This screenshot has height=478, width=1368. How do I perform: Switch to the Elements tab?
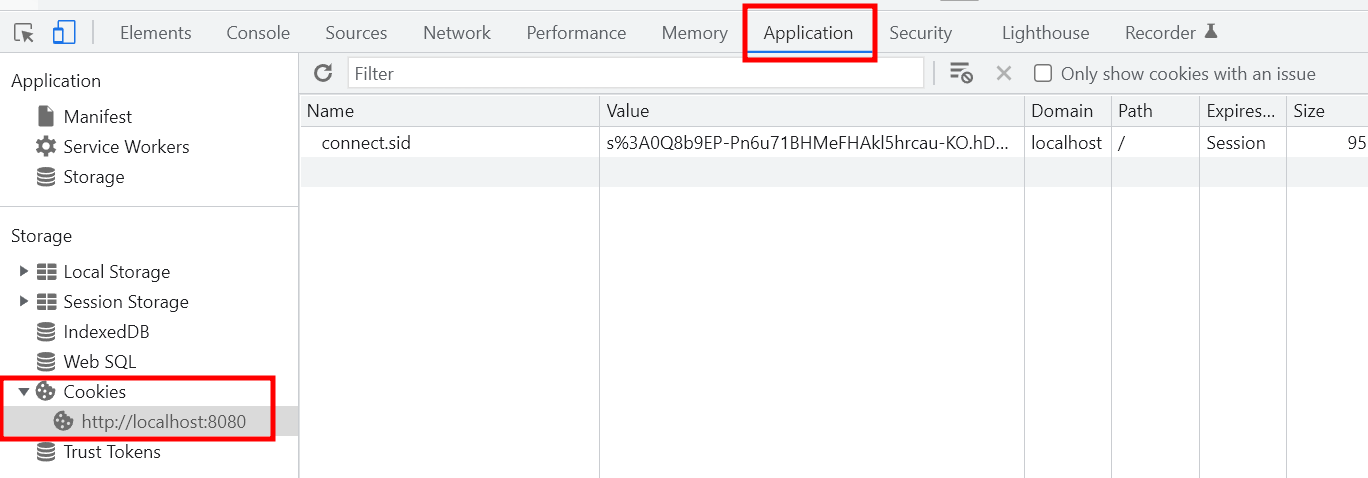click(x=155, y=33)
